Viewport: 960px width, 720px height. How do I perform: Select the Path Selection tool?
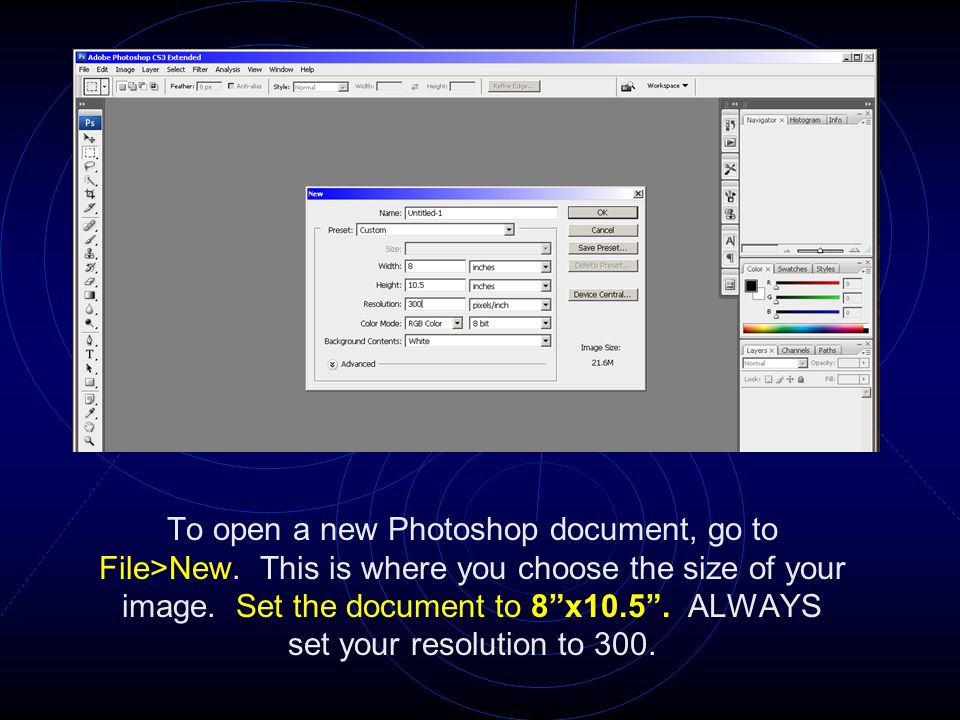pyautogui.click(x=89, y=369)
